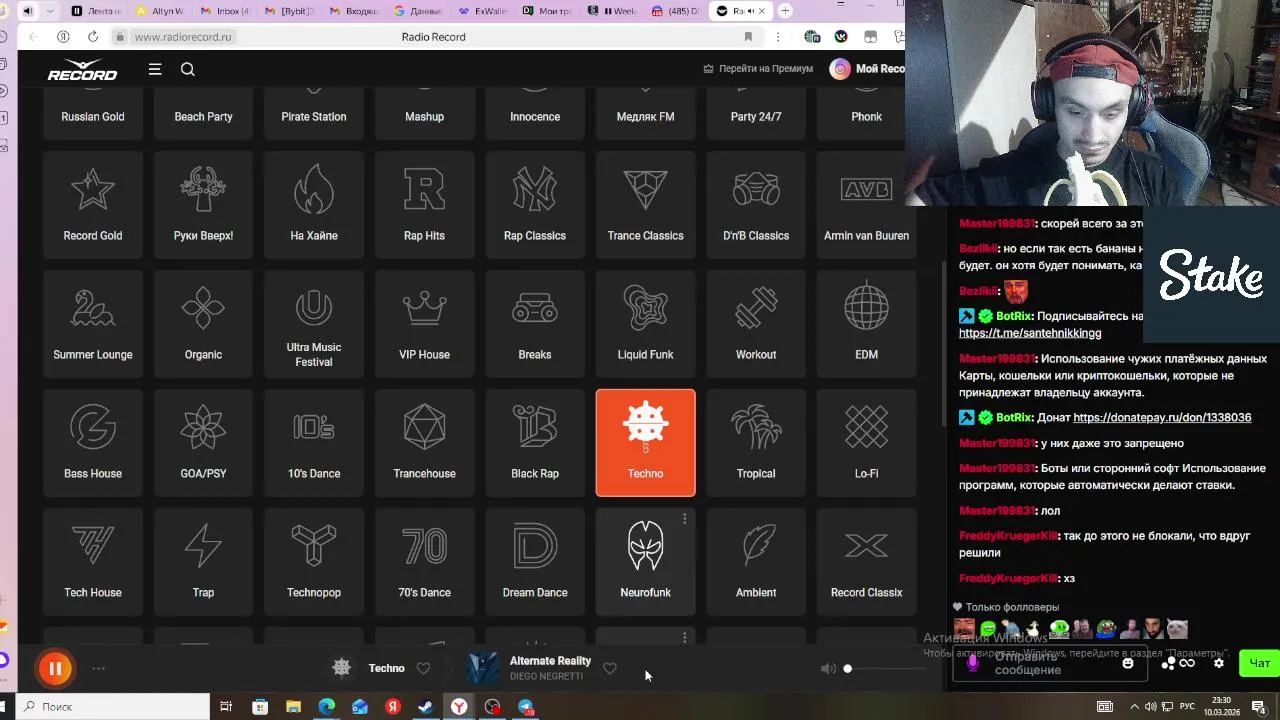Play the Breaks station
The image size is (1280, 720).
535,323
